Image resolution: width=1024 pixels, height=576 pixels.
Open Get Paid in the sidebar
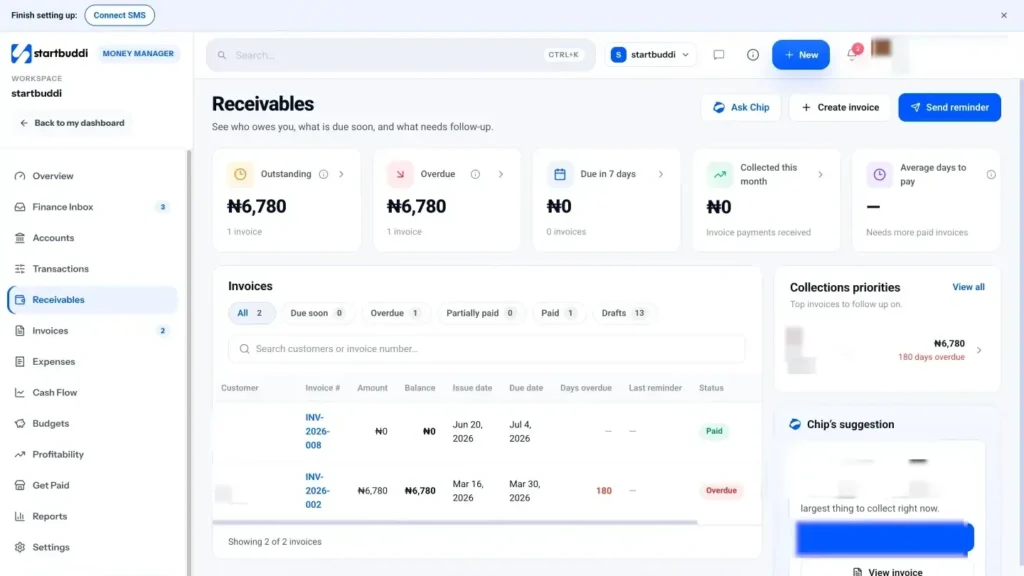(92, 485)
